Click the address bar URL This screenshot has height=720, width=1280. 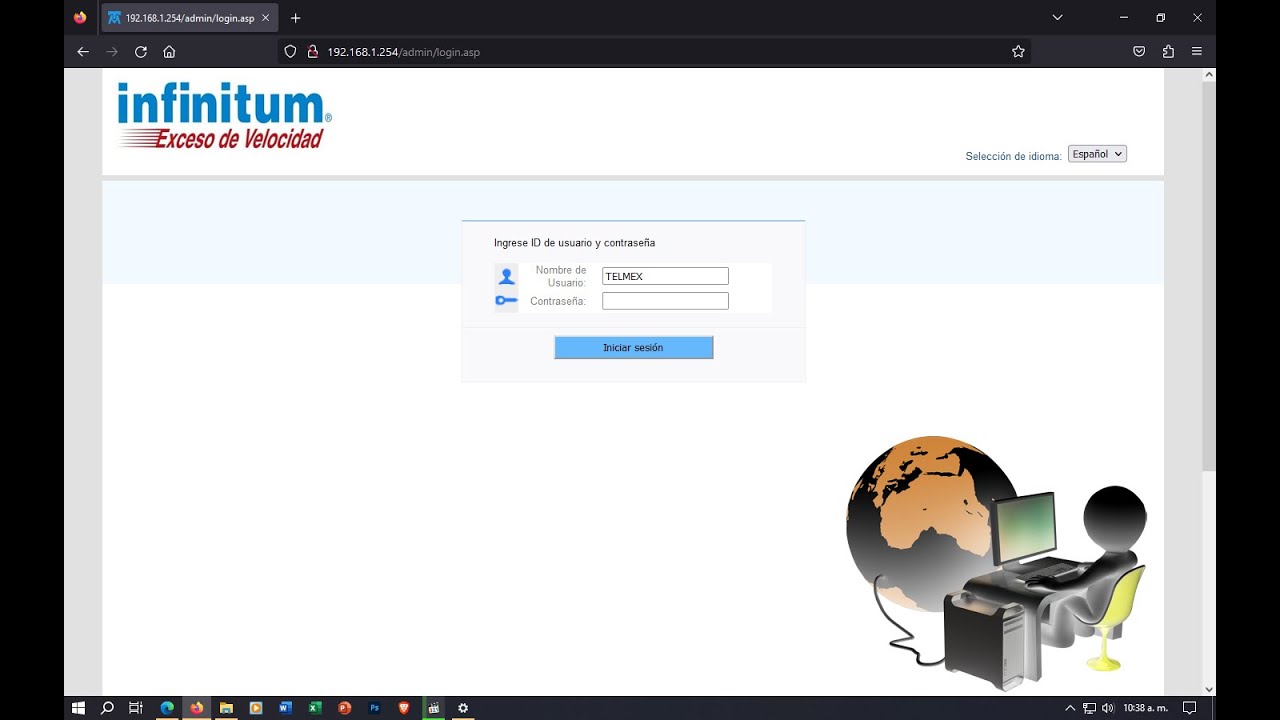(x=403, y=52)
